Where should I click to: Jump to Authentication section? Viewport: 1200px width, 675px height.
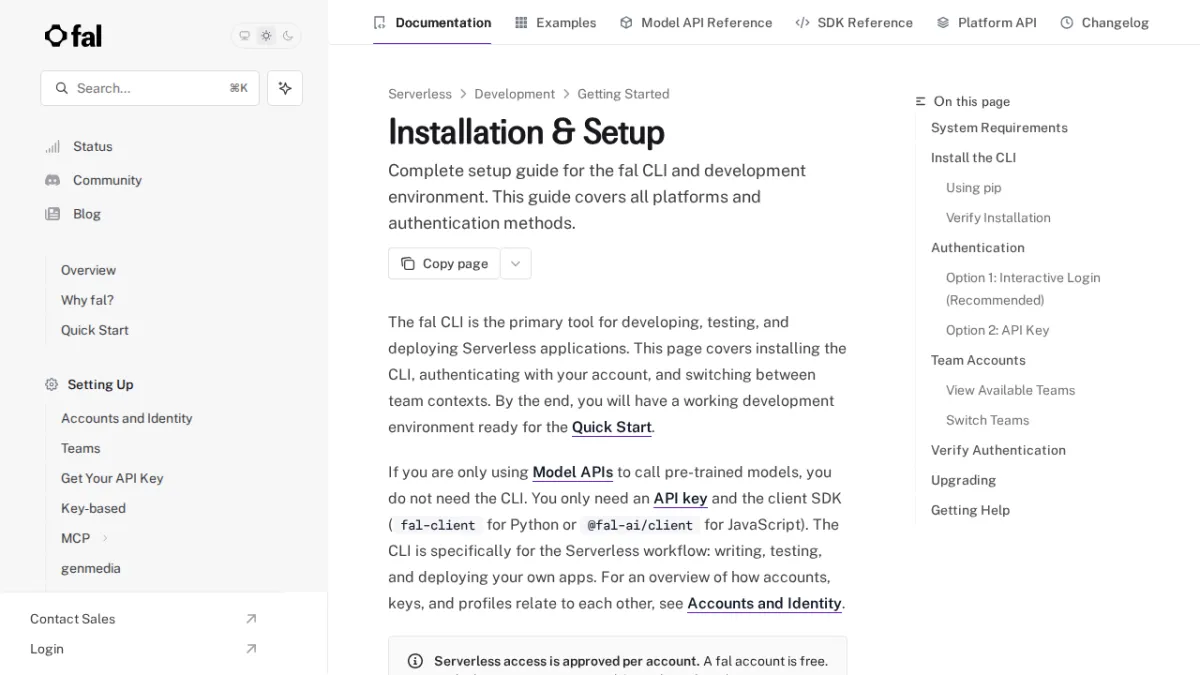(977, 248)
